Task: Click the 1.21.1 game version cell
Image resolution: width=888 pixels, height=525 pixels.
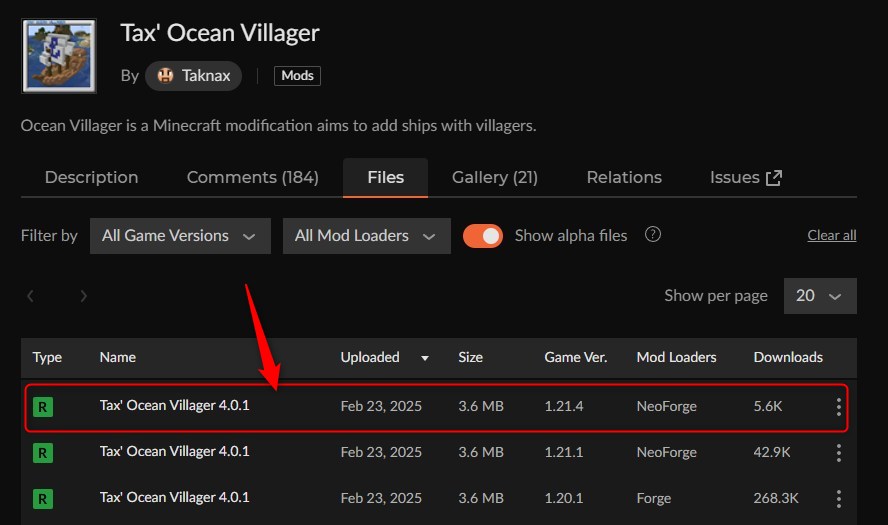Action: point(563,452)
